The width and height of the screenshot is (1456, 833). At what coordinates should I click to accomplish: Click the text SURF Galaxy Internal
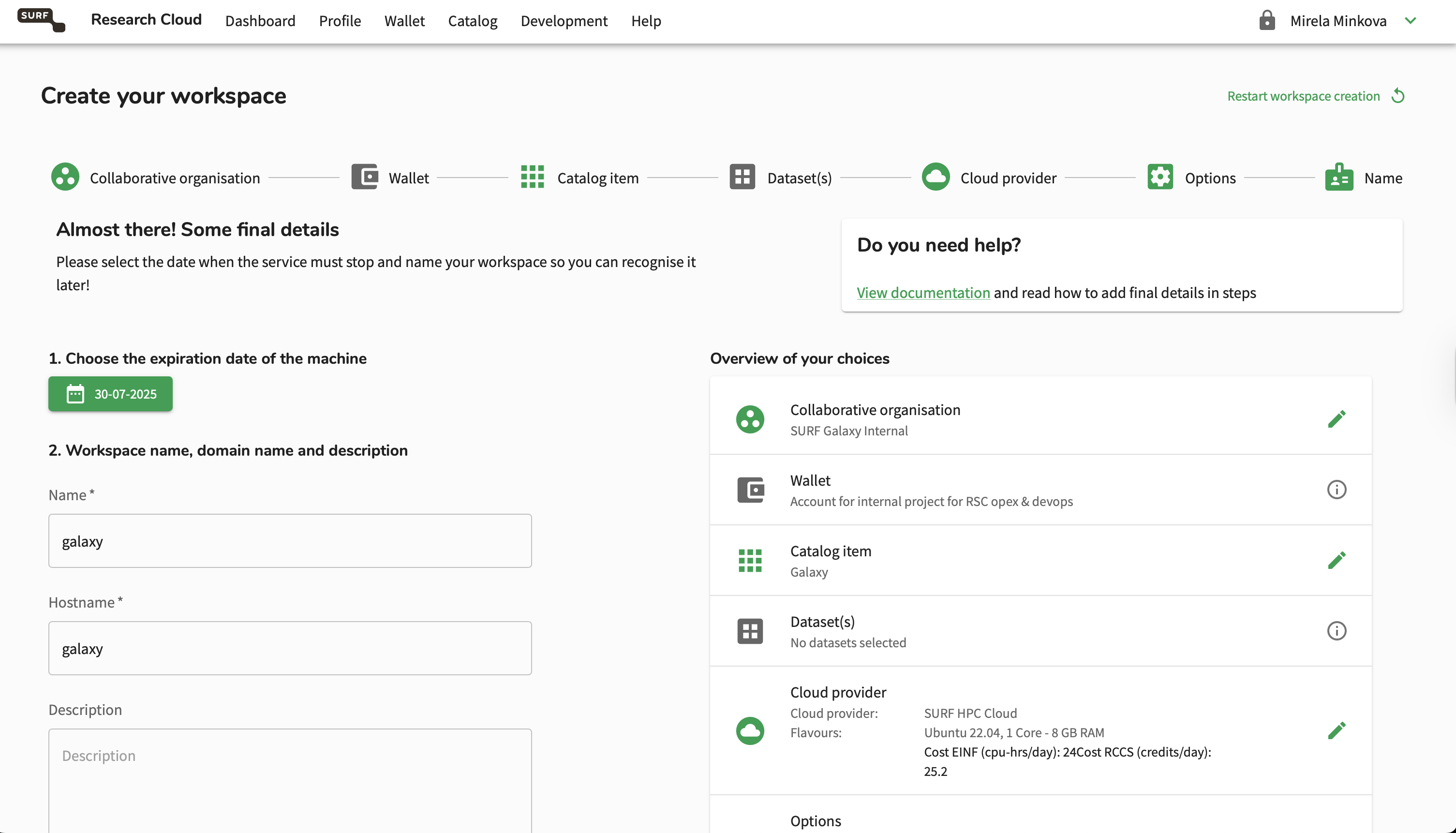(849, 431)
